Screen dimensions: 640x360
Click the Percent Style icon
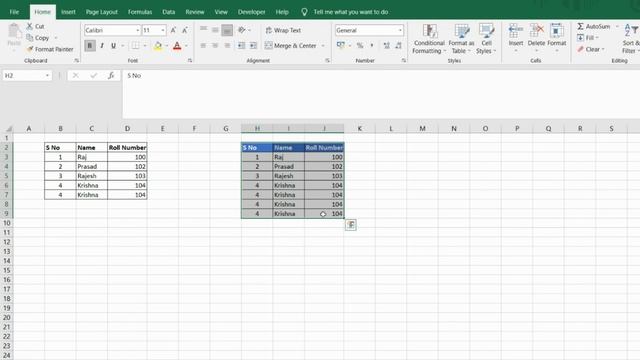pos(360,45)
